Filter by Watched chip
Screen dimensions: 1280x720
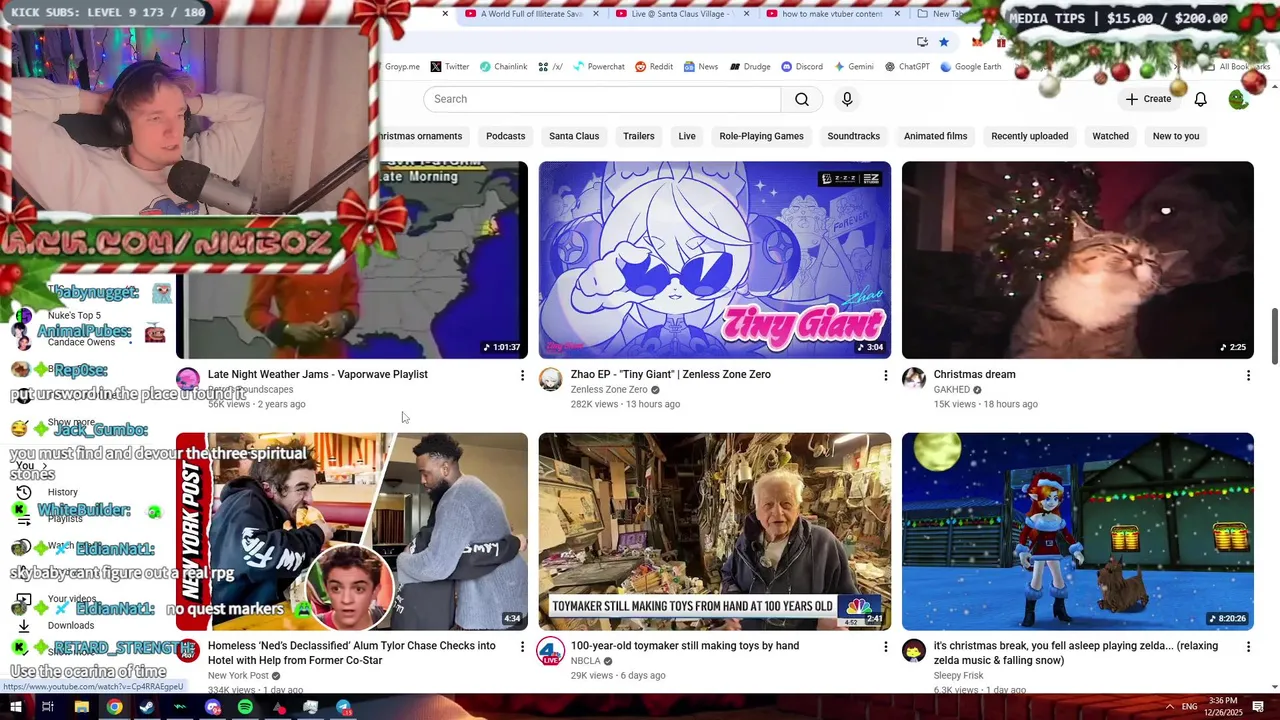click(x=1110, y=136)
